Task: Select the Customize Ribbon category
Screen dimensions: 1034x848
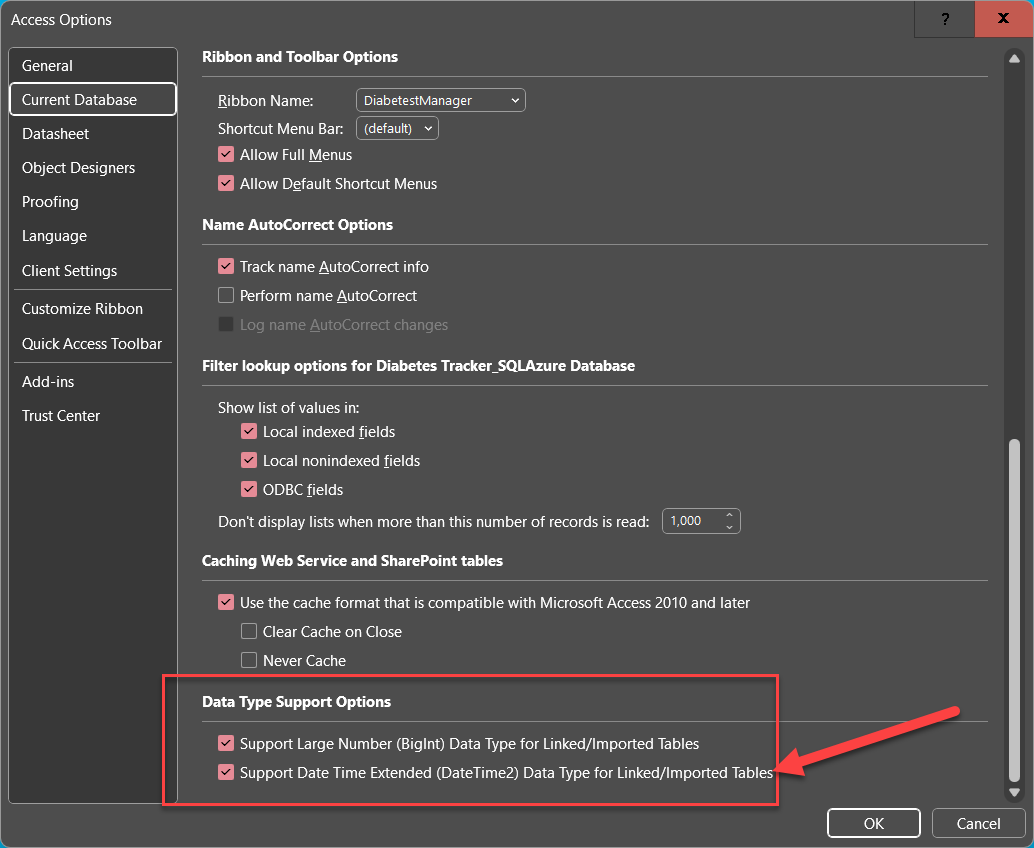Action: tap(82, 309)
